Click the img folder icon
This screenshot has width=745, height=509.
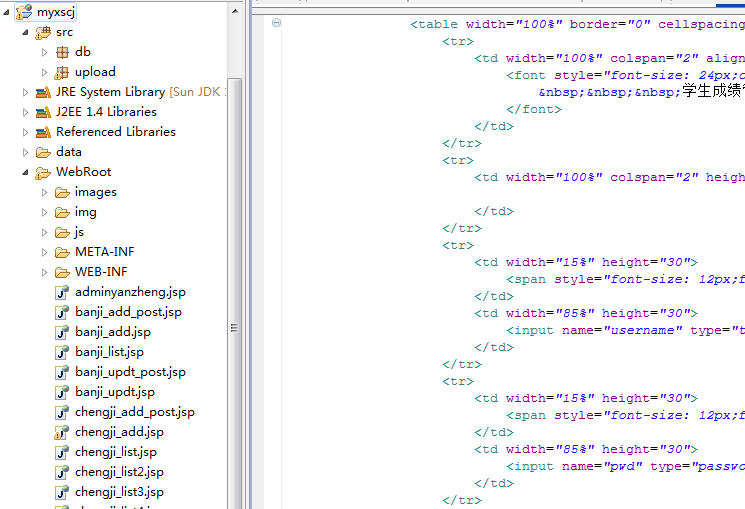tap(62, 212)
